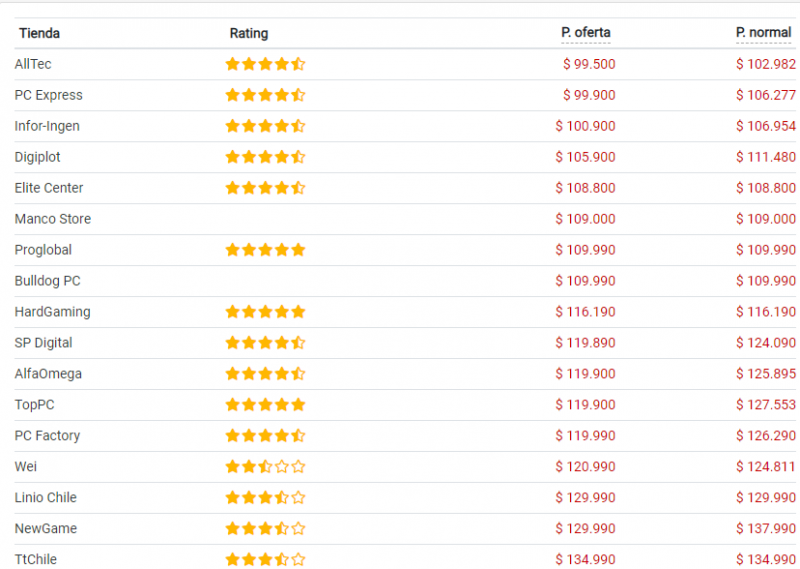Open the Manco Store link
Image resolution: width=800 pixels, height=569 pixels.
pos(53,219)
